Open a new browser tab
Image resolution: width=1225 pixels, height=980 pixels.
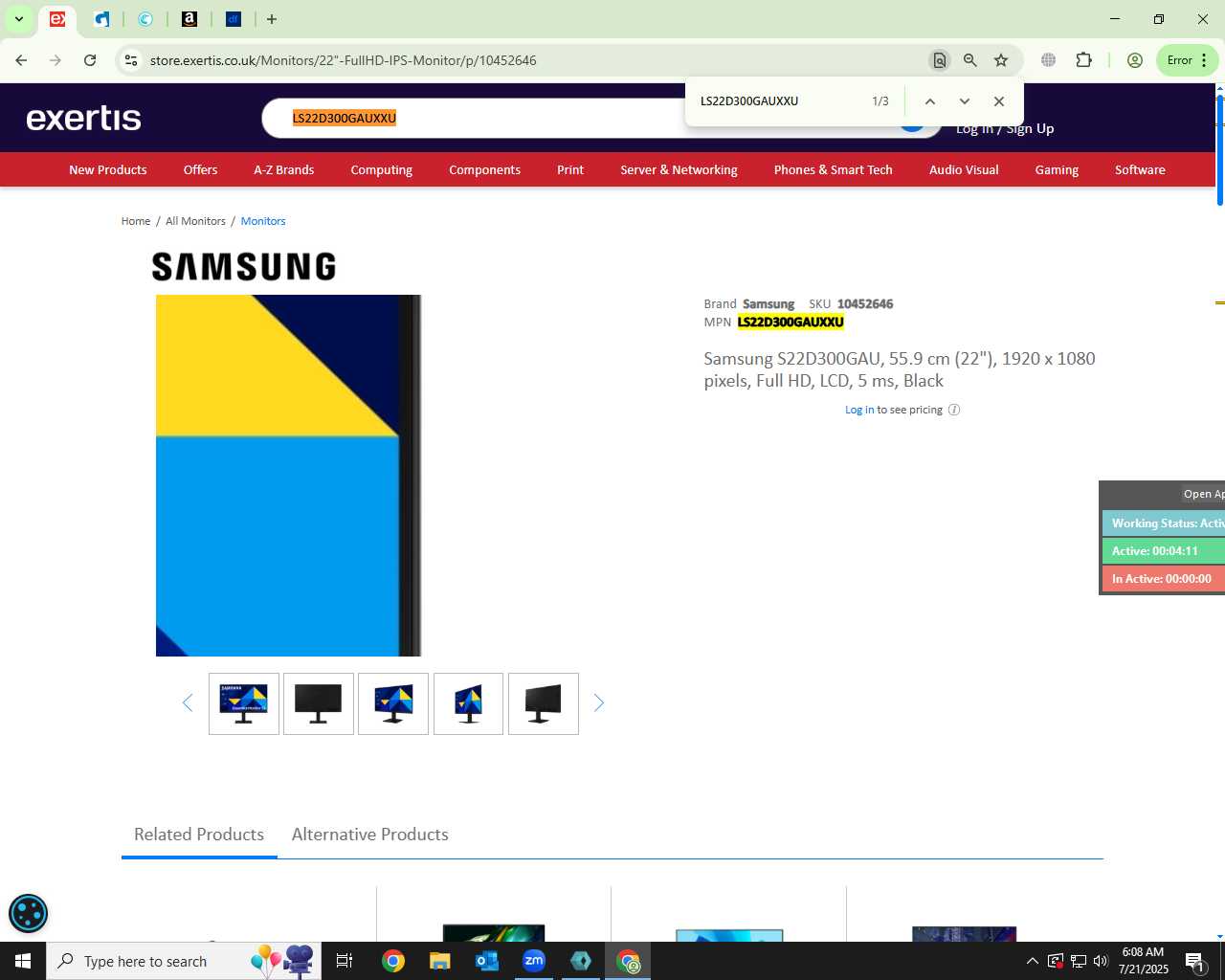272,19
